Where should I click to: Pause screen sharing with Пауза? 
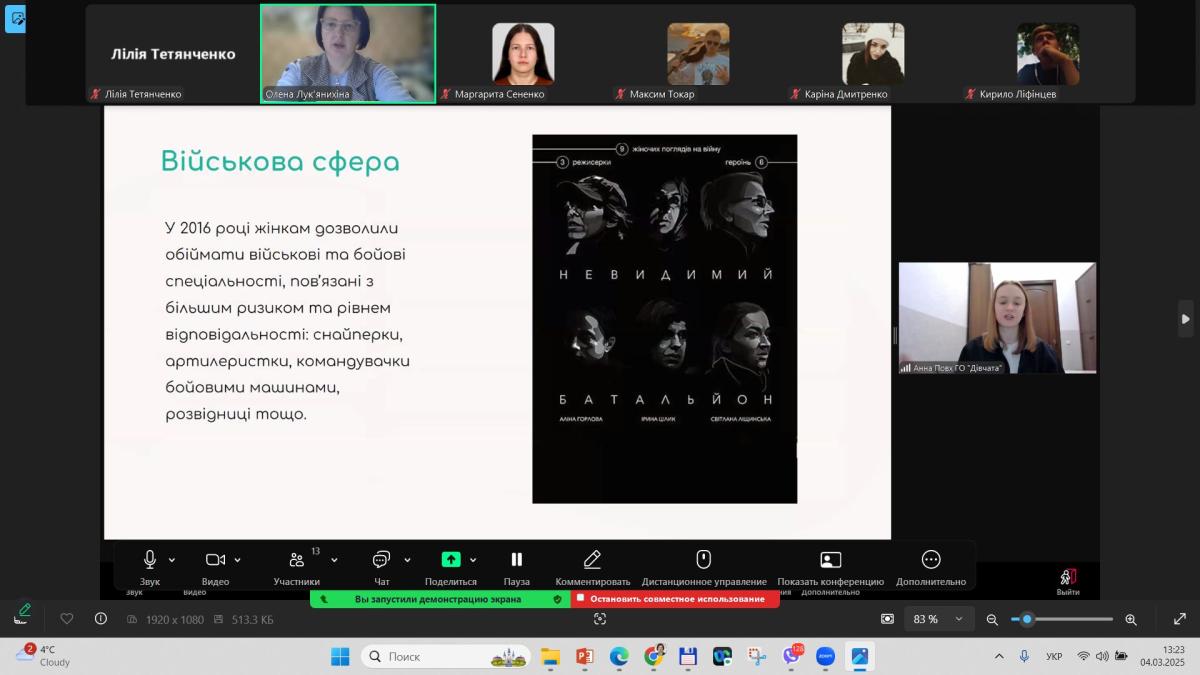pyautogui.click(x=517, y=560)
